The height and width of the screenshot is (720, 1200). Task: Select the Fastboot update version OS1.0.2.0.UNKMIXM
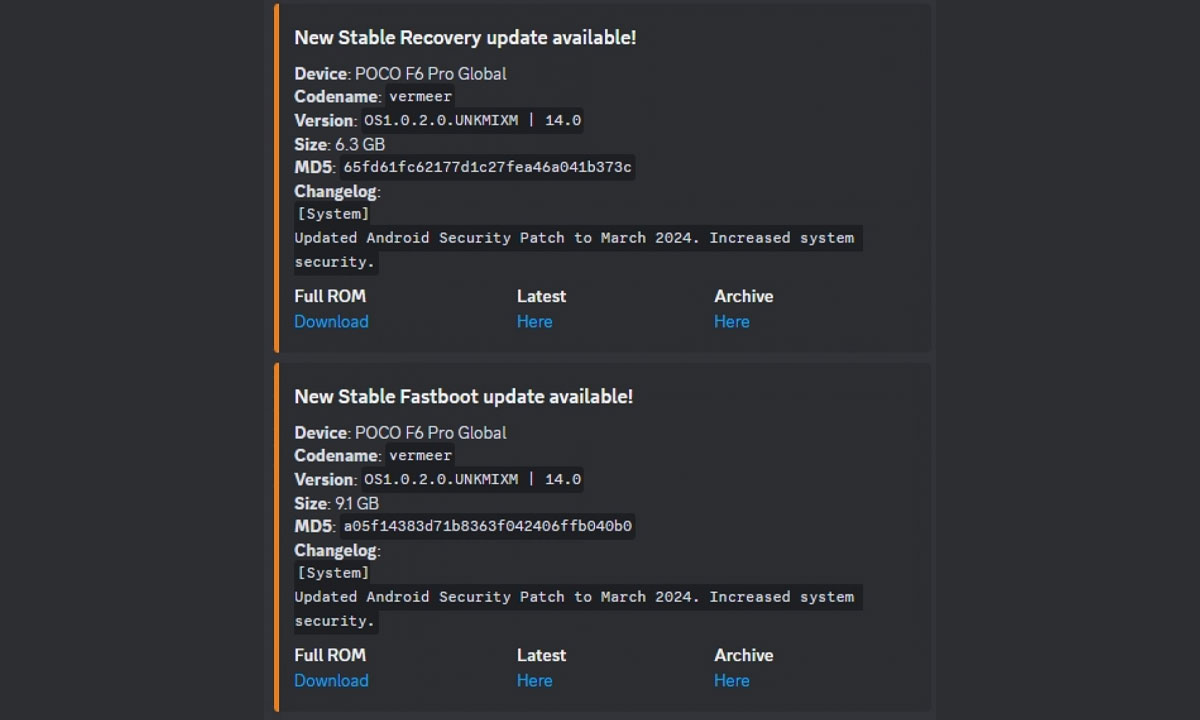[x=441, y=480]
